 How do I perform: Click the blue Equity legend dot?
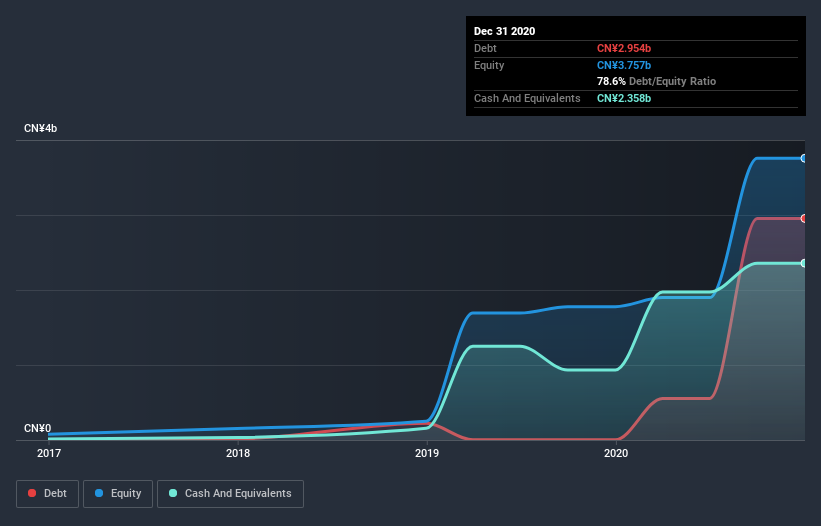click(x=99, y=493)
